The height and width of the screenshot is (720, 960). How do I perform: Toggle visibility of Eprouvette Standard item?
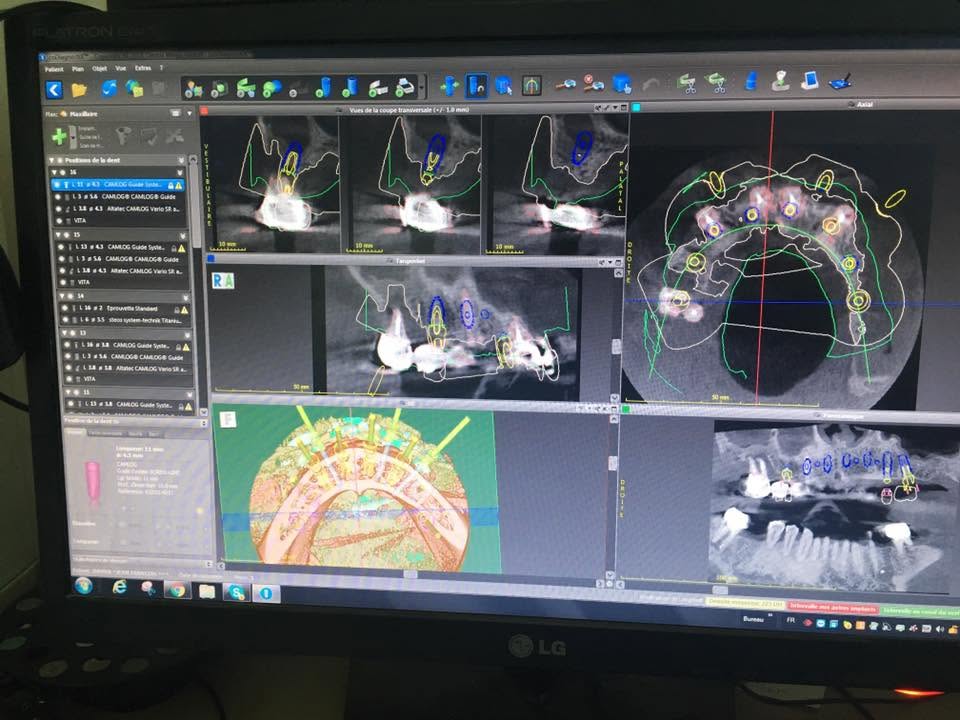point(65,308)
